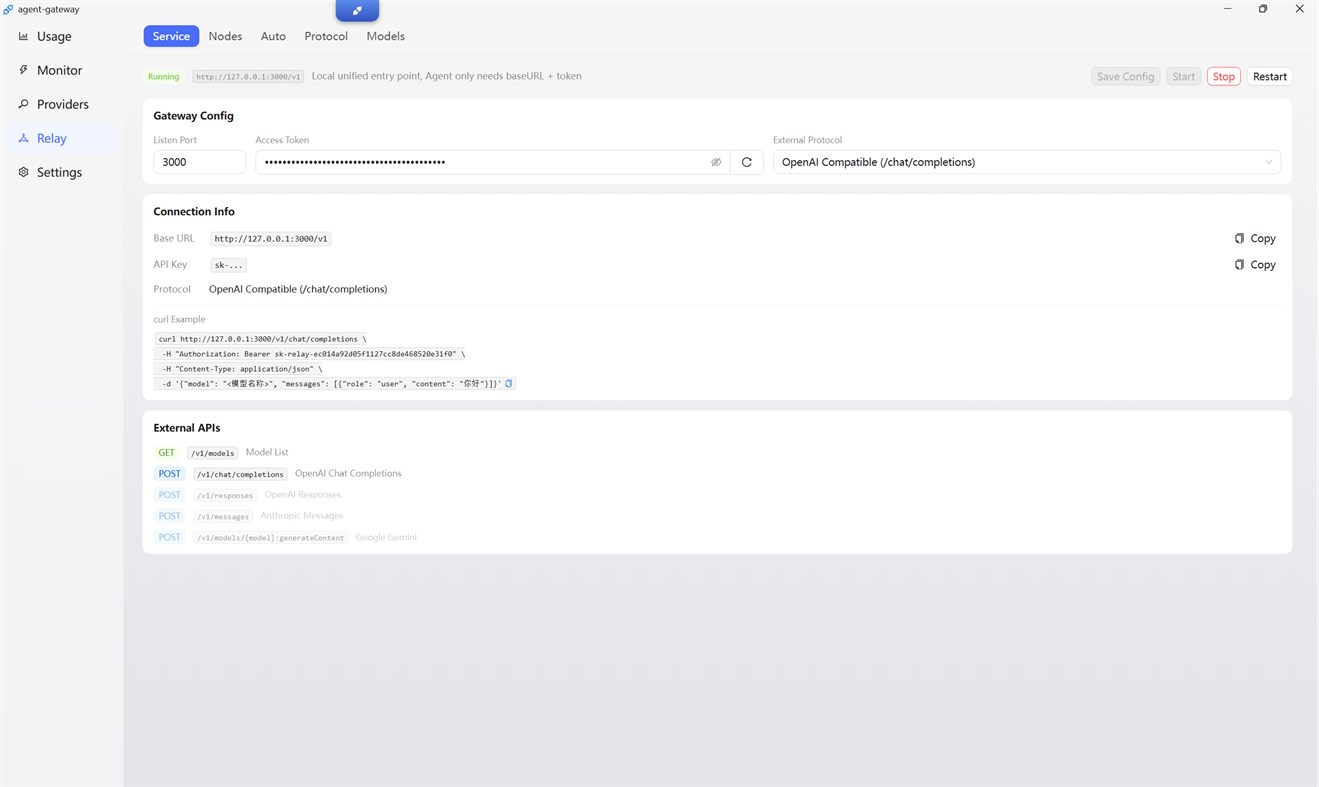This screenshot has height=787, width=1319.
Task: Go to Monitor in the sidebar
Action: click(60, 70)
